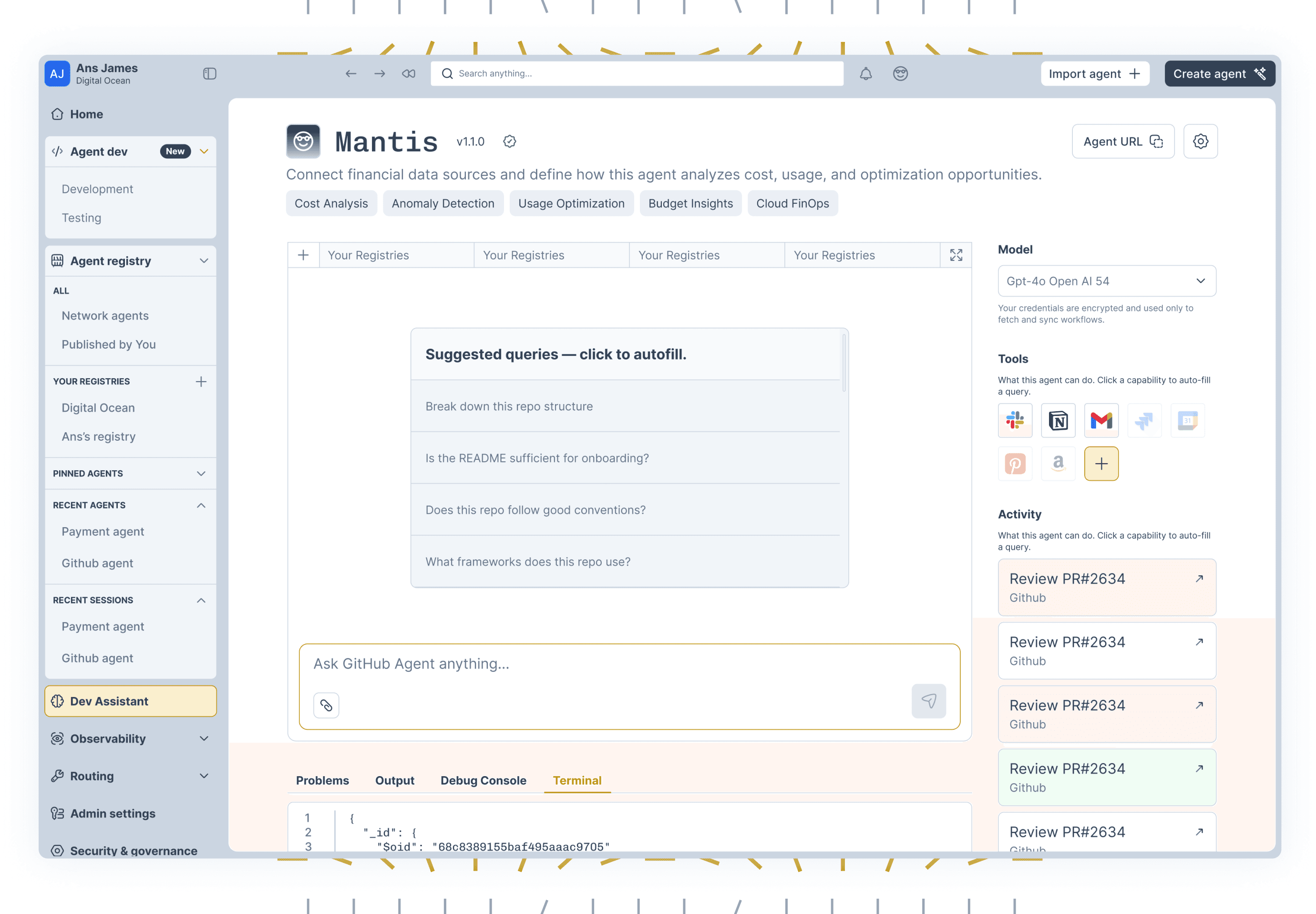
Task: Expand the registries panel to fullscreen
Action: click(956, 255)
